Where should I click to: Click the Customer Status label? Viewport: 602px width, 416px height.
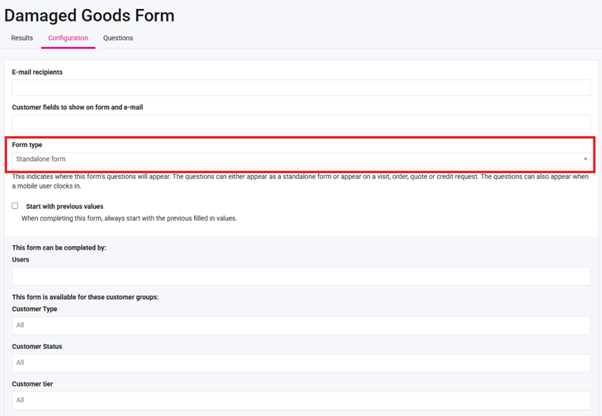pyautogui.click(x=38, y=346)
